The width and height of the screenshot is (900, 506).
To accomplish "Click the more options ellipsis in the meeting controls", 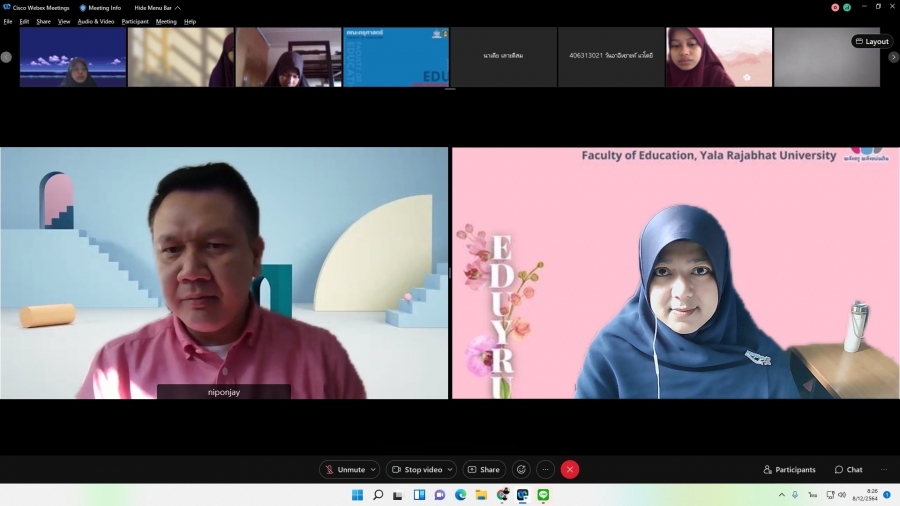I will (x=545, y=469).
